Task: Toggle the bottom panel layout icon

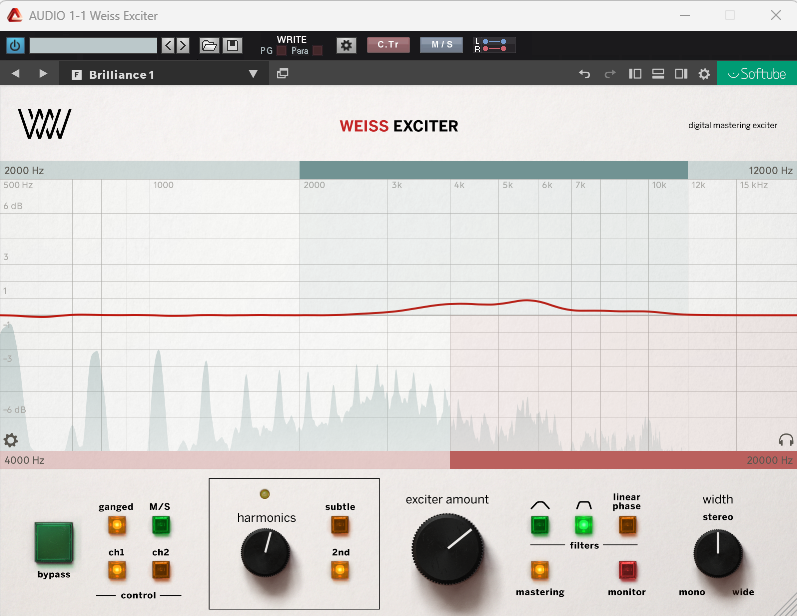Action: pos(658,74)
